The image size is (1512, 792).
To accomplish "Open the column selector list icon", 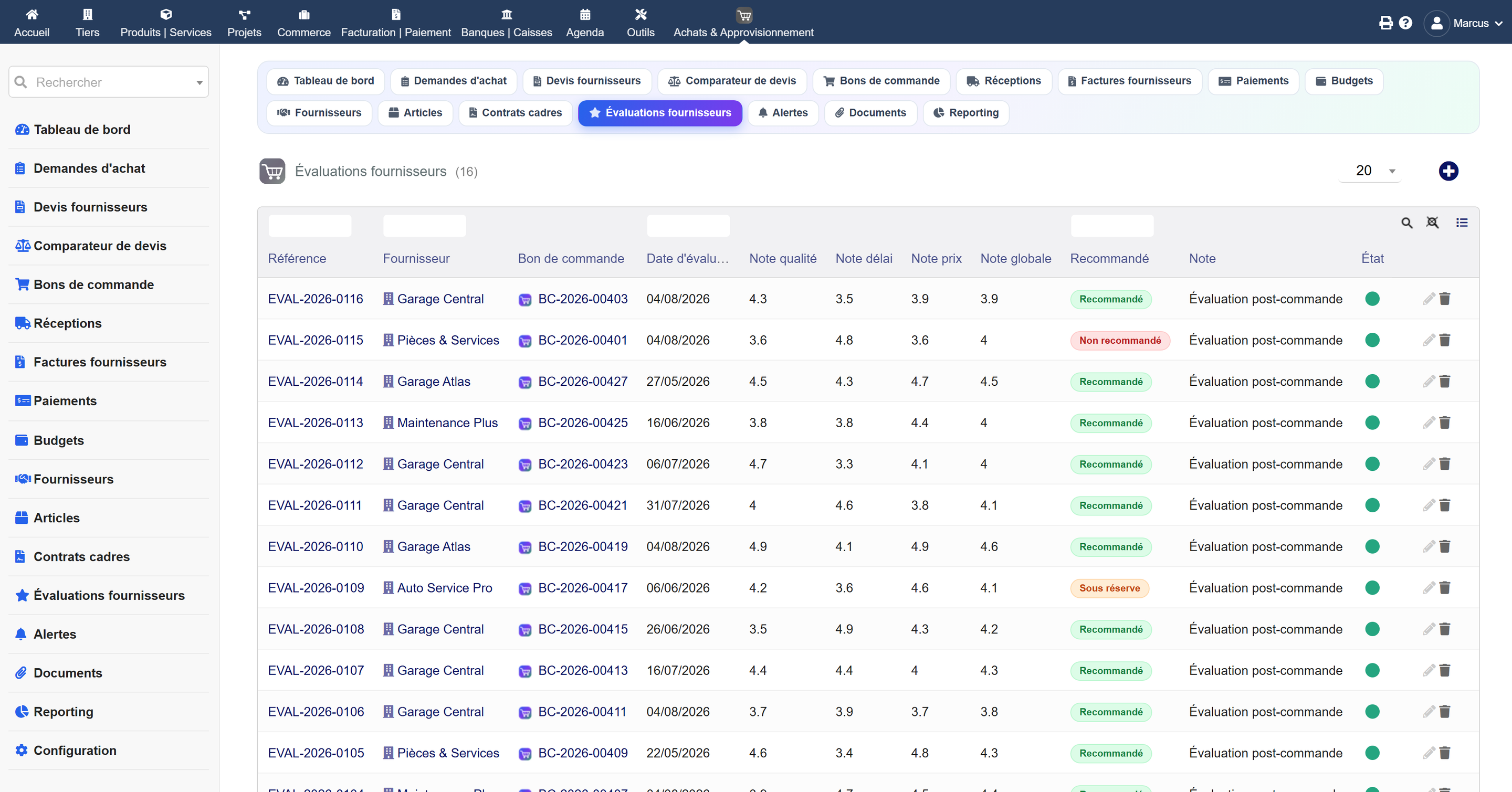I will [x=1462, y=223].
